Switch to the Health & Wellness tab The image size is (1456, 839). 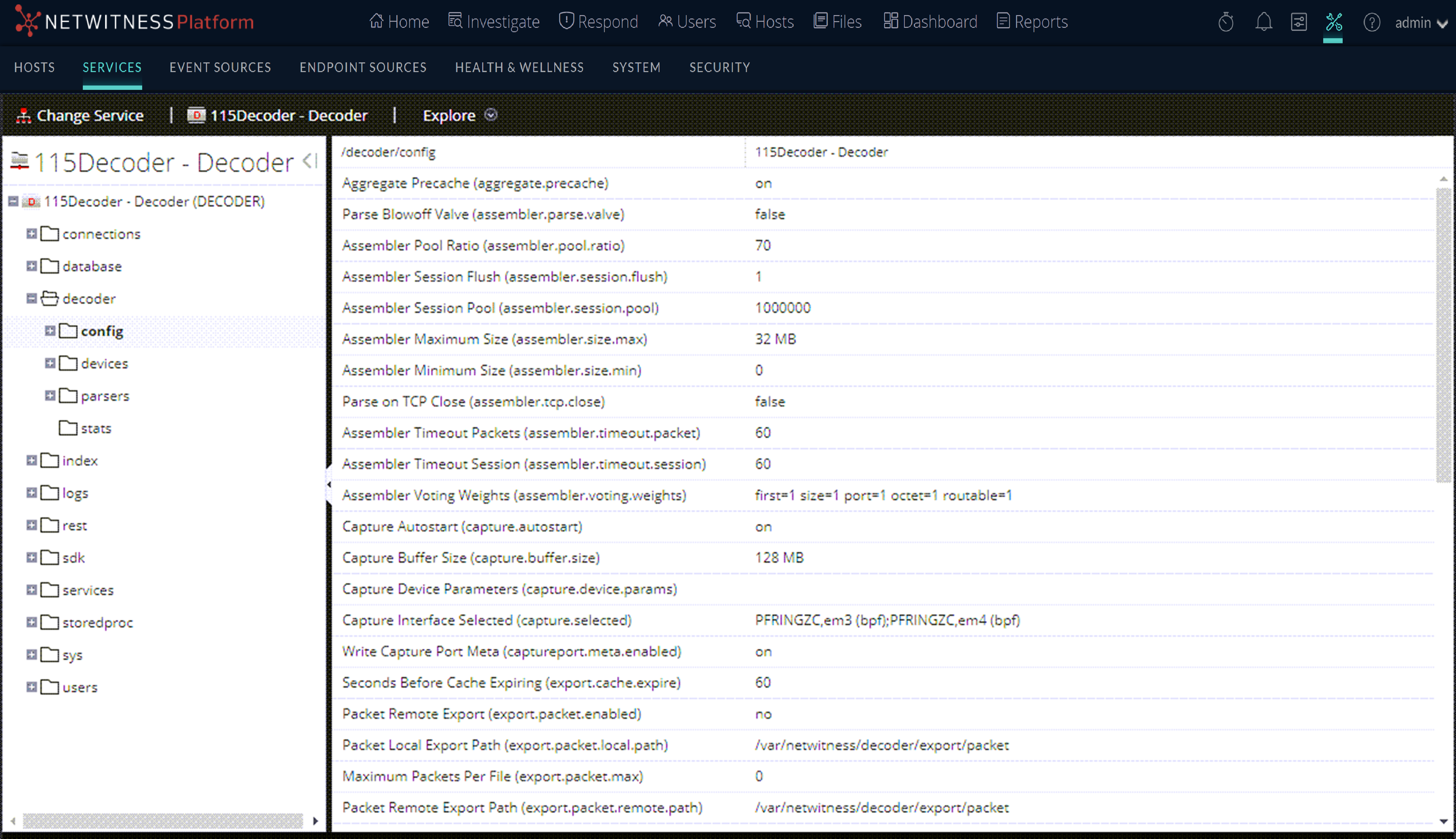click(x=519, y=67)
